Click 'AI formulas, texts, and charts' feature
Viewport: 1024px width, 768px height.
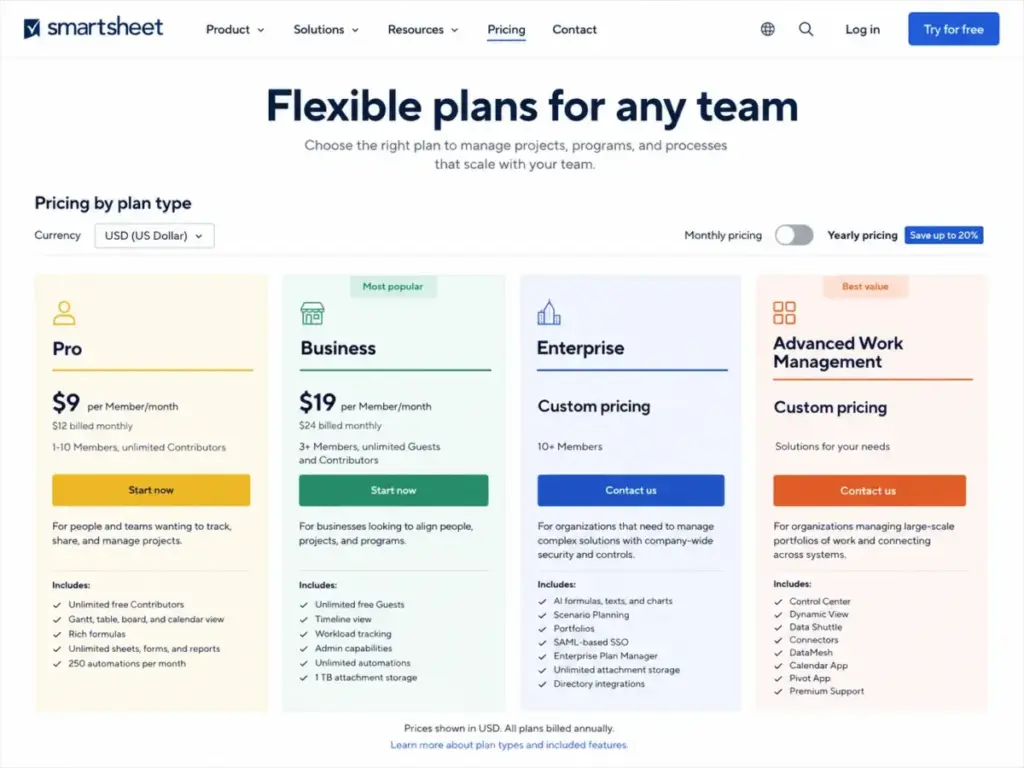click(x=613, y=601)
